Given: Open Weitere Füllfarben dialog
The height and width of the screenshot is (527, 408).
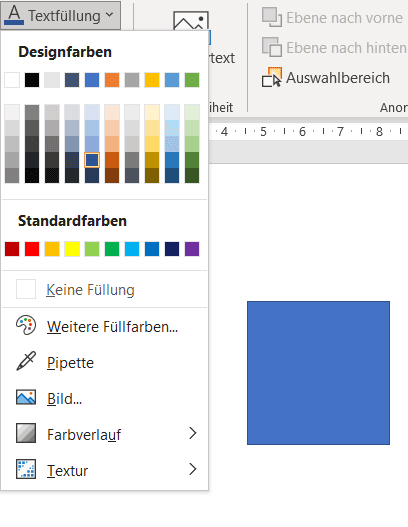Looking at the screenshot, I should 105,326.
